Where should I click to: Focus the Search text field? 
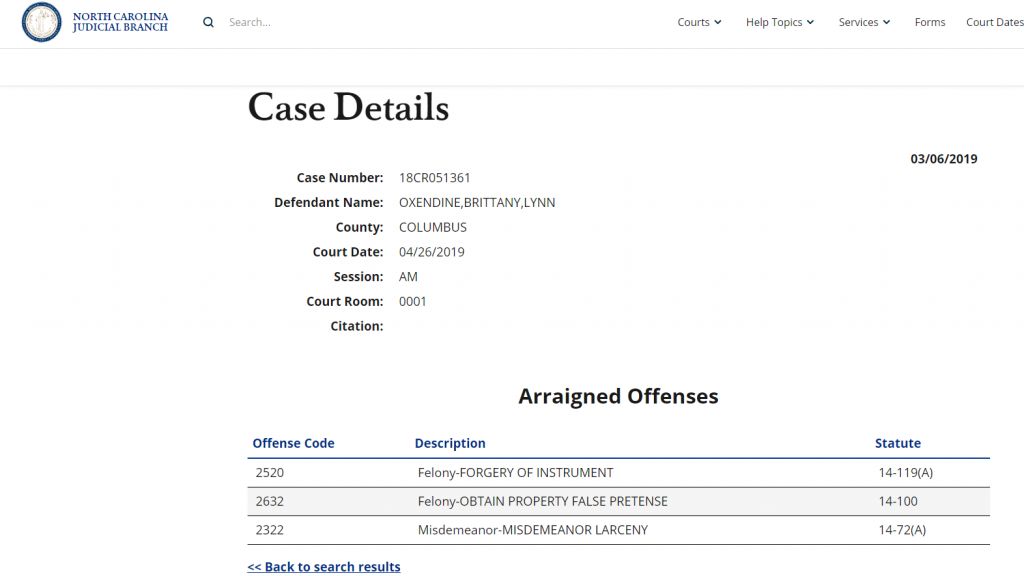(x=300, y=22)
